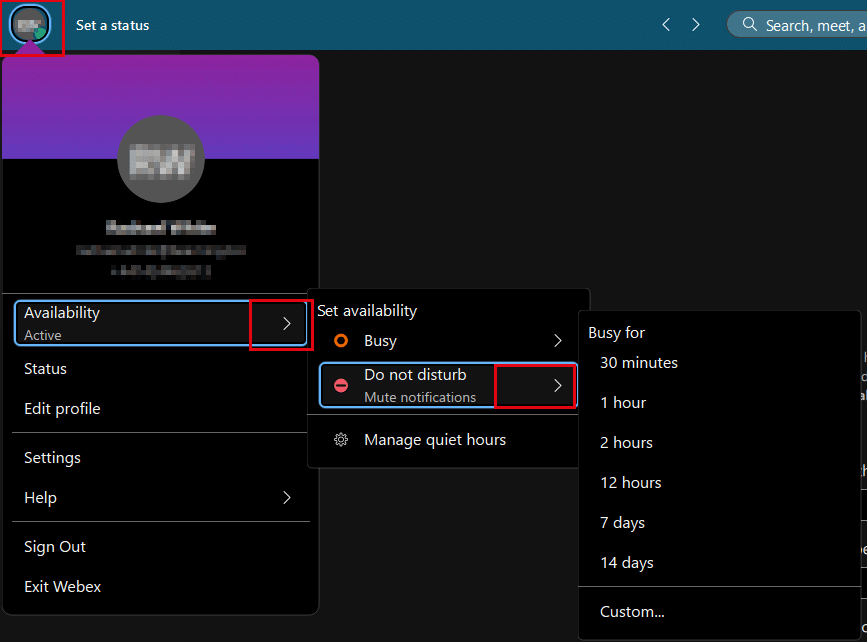Choose 7 days duration
Viewport: 867px width, 642px height.
tap(623, 523)
